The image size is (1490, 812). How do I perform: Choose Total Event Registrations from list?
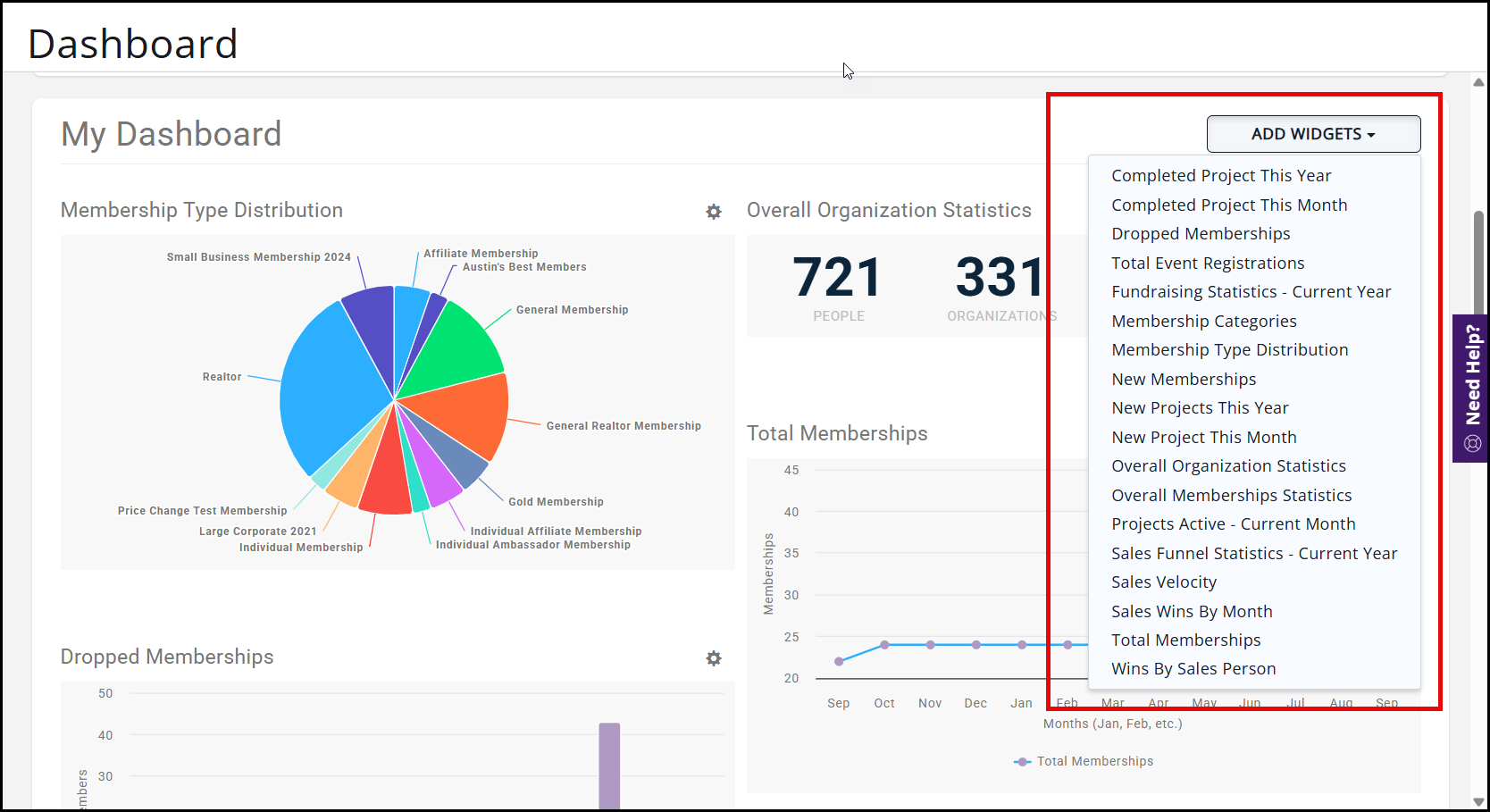point(1207,264)
